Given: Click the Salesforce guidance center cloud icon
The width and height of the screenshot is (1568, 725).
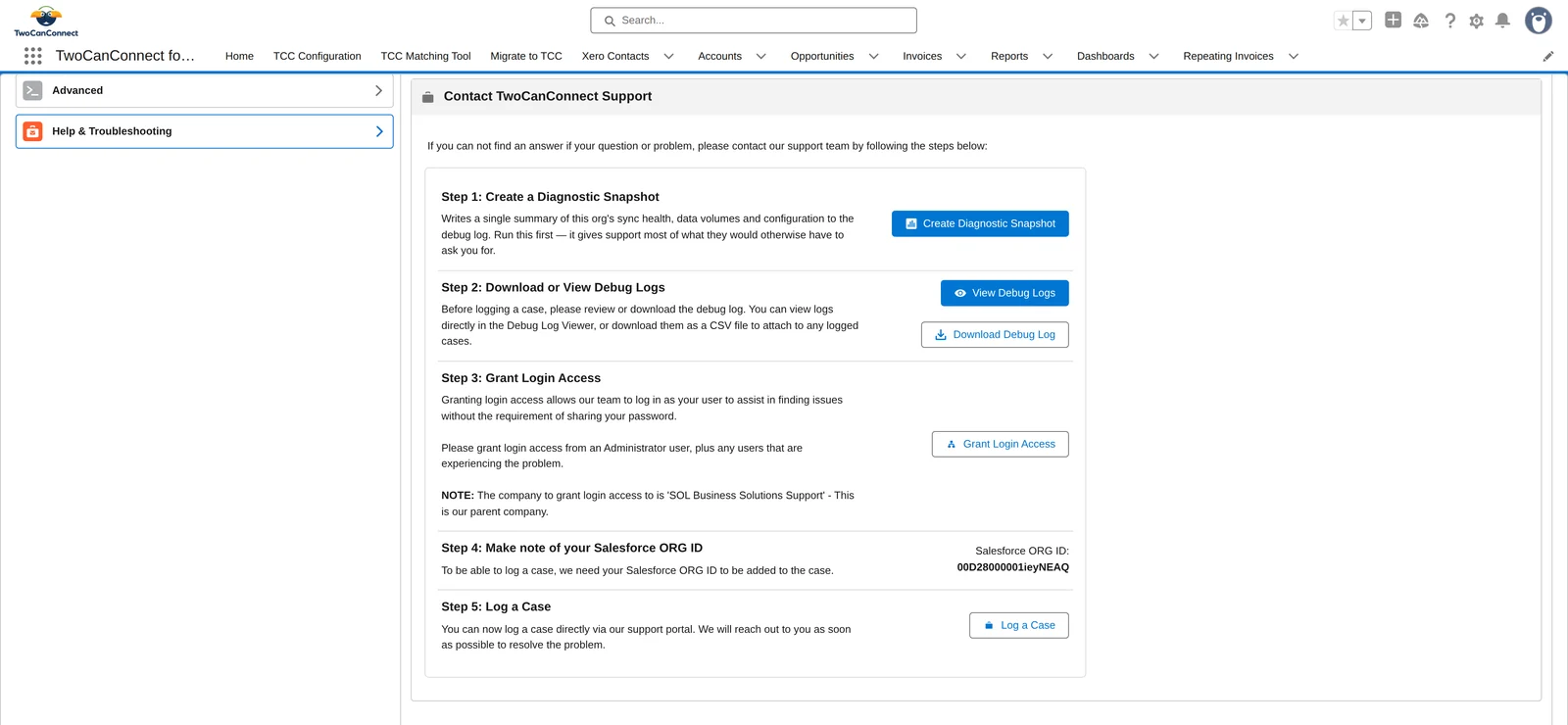Looking at the screenshot, I should (x=1421, y=21).
